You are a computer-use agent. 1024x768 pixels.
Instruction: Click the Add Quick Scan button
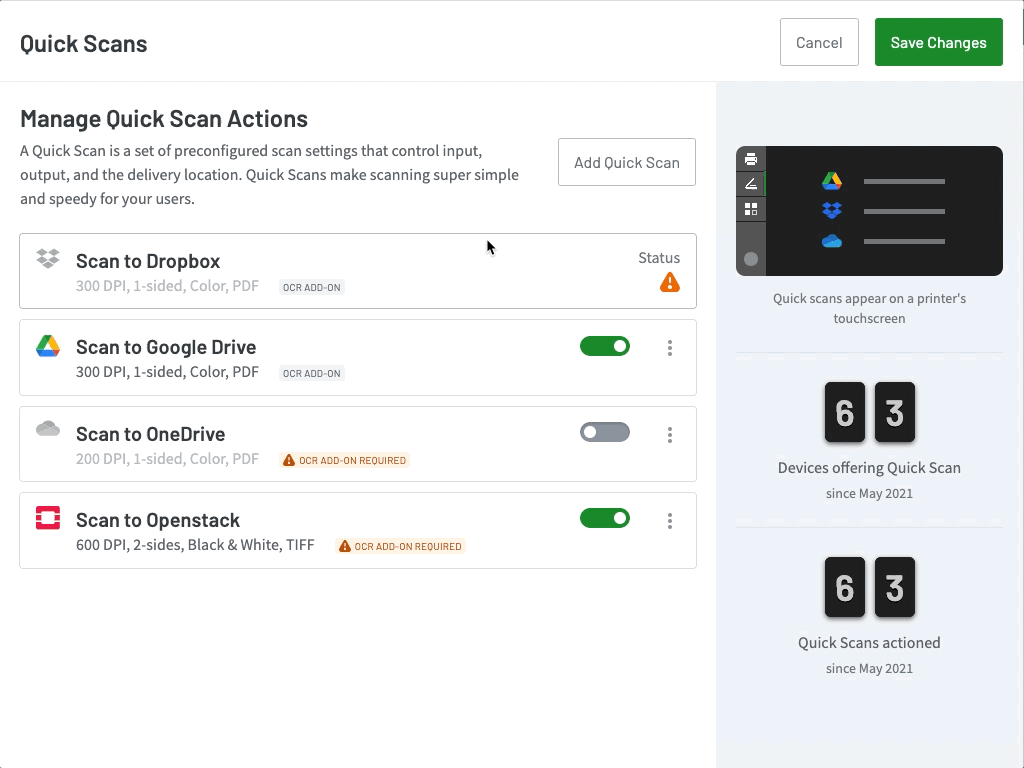627,162
